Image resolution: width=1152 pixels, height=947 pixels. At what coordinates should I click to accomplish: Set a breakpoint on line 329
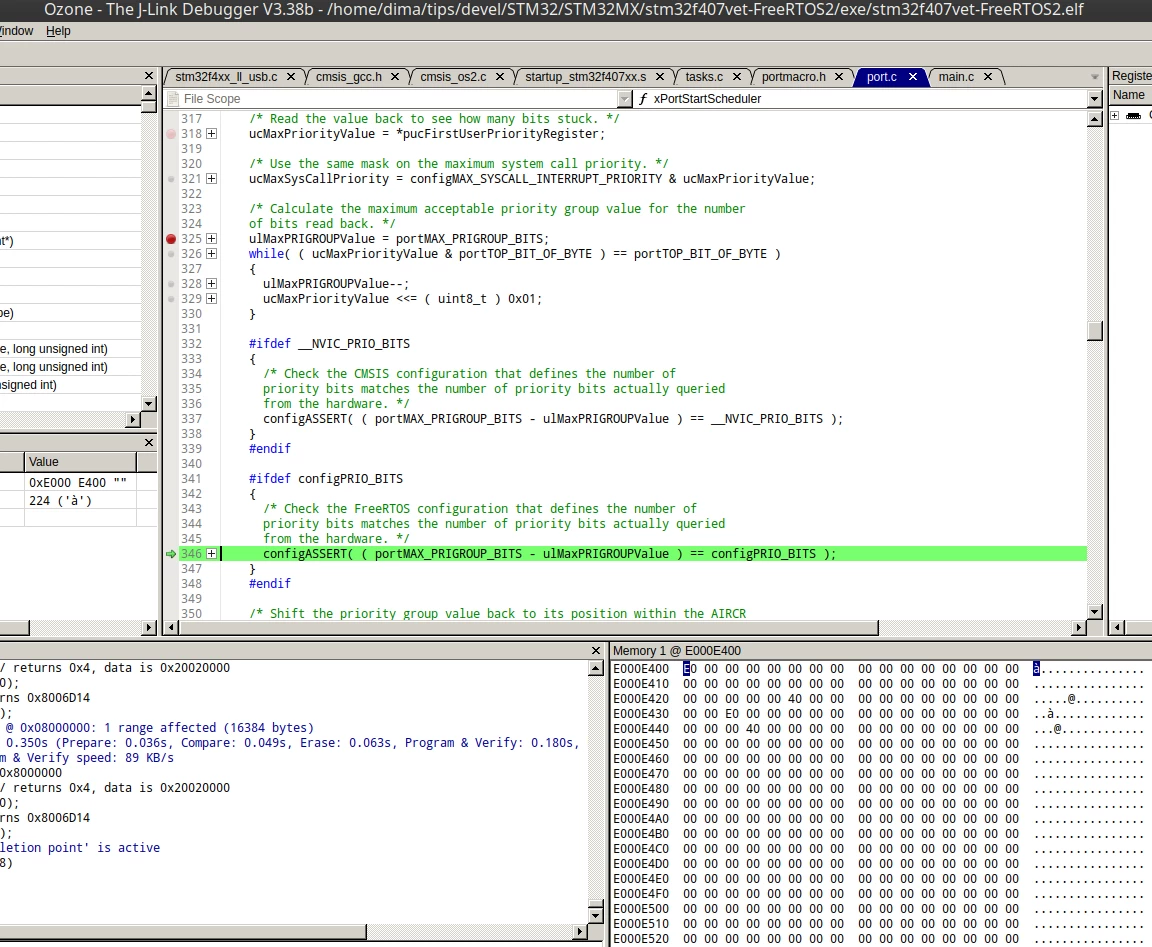point(171,299)
